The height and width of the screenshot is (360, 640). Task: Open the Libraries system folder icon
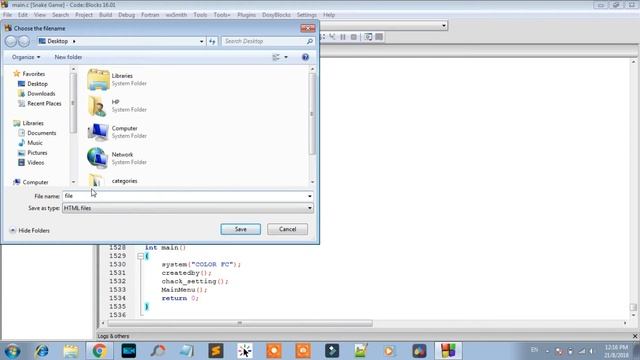(x=98, y=80)
